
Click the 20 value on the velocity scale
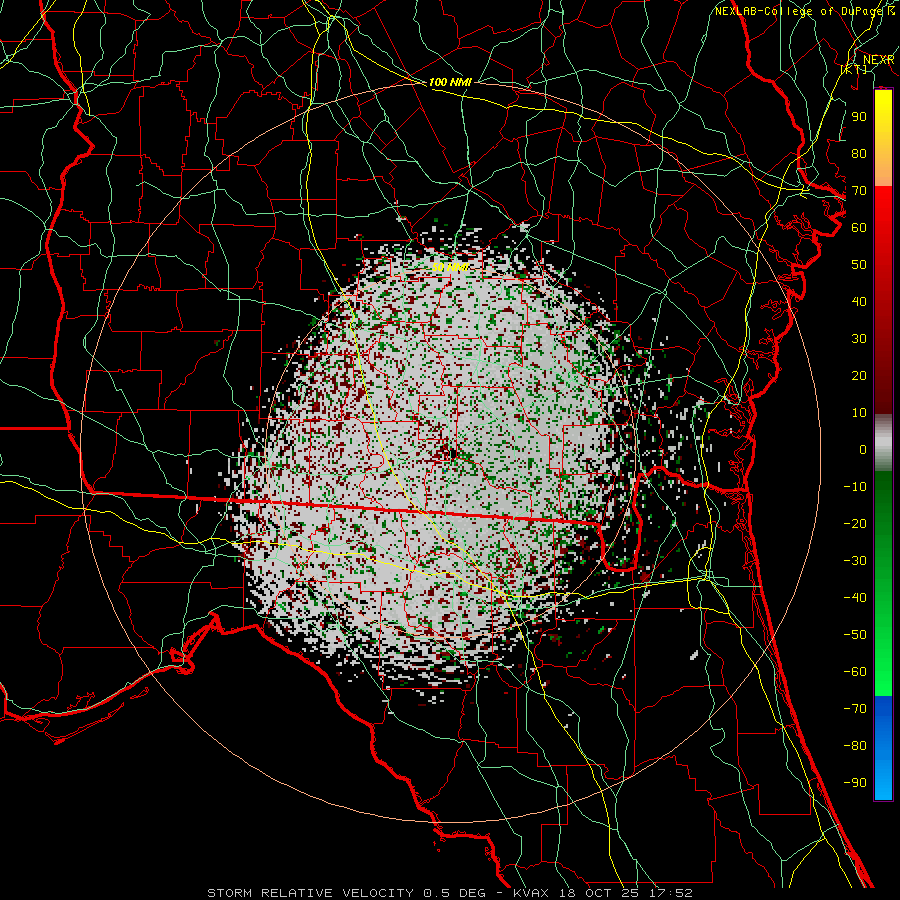click(x=859, y=375)
